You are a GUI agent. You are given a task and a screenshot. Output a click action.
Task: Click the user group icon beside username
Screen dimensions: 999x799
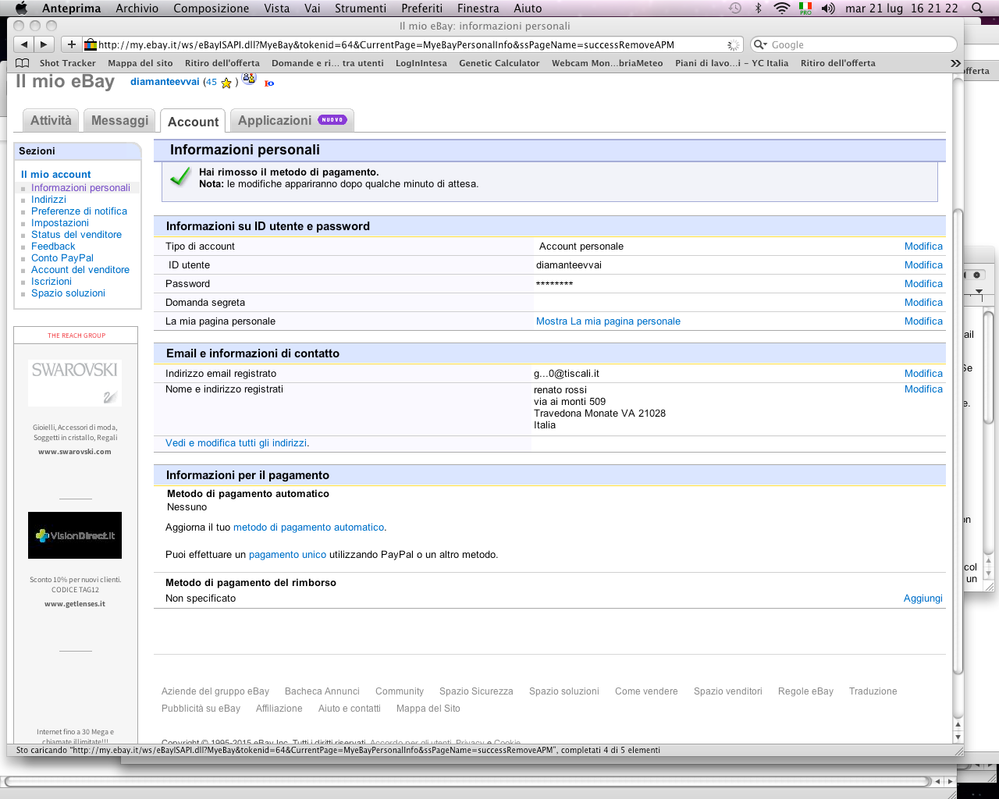248,79
